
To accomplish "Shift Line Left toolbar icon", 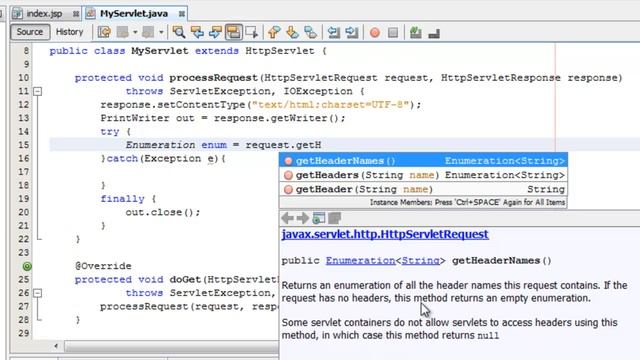I will click(334, 32).
